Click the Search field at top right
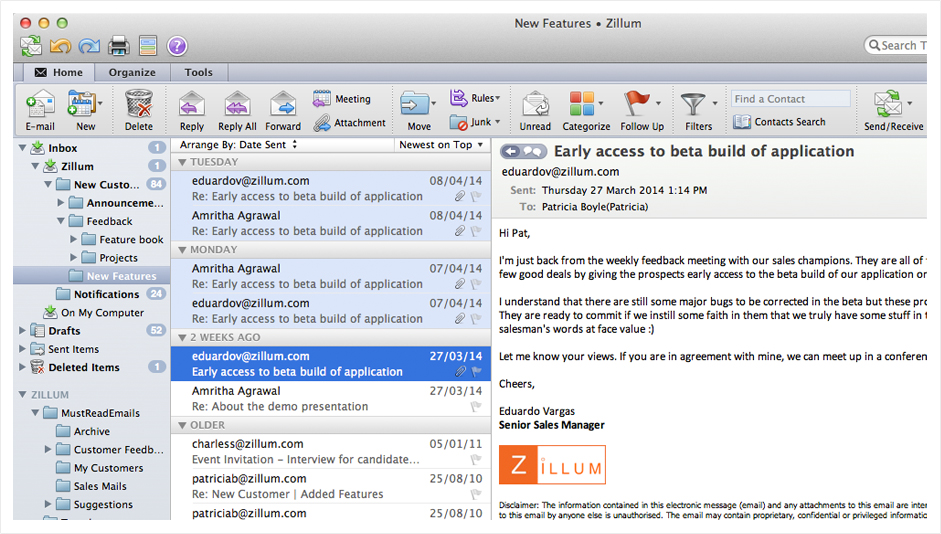This screenshot has width=941, height=534. coord(895,45)
